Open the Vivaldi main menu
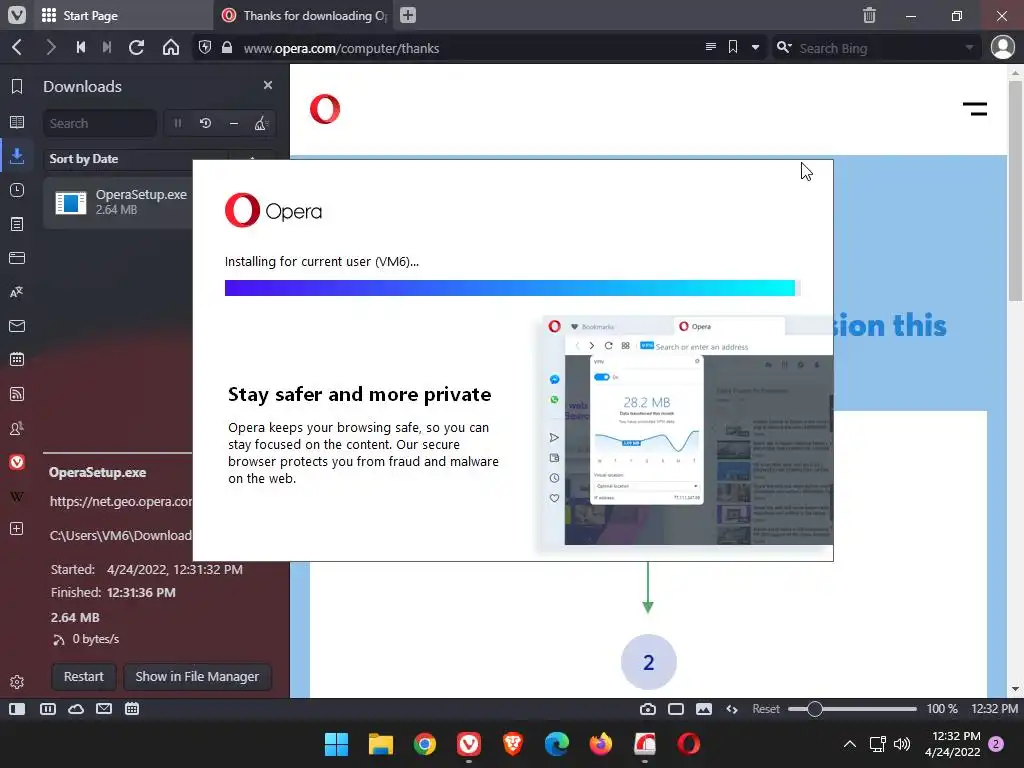 tap(16, 15)
